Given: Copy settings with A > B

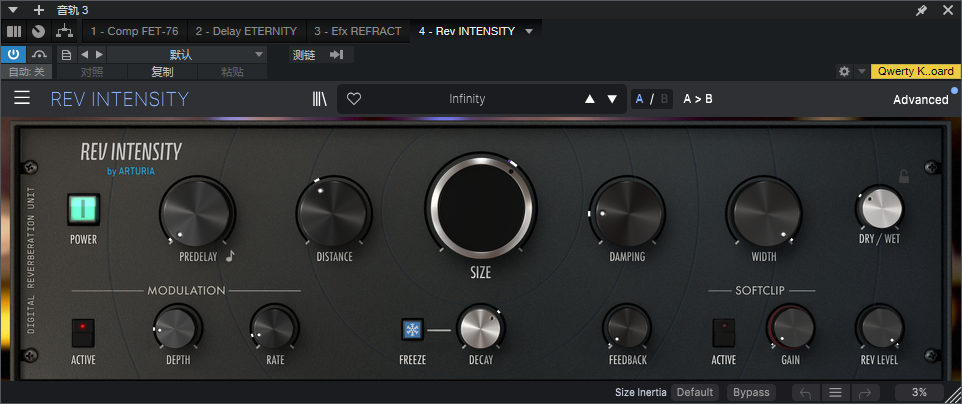Looking at the screenshot, I should pyautogui.click(x=698, y=99).
